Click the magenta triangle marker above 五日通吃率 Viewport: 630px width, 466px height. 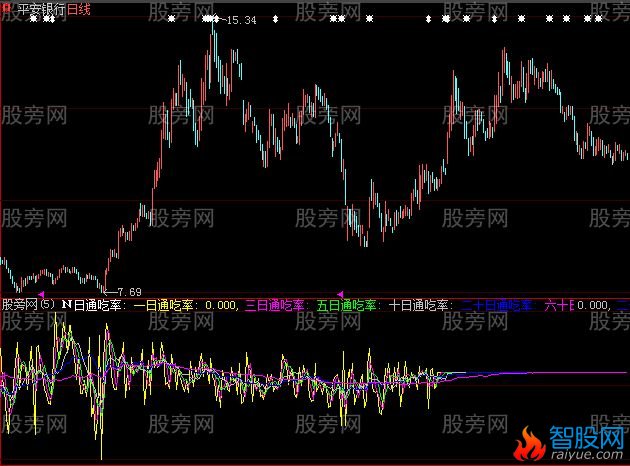pyautogui.click(x=340, y=294)
